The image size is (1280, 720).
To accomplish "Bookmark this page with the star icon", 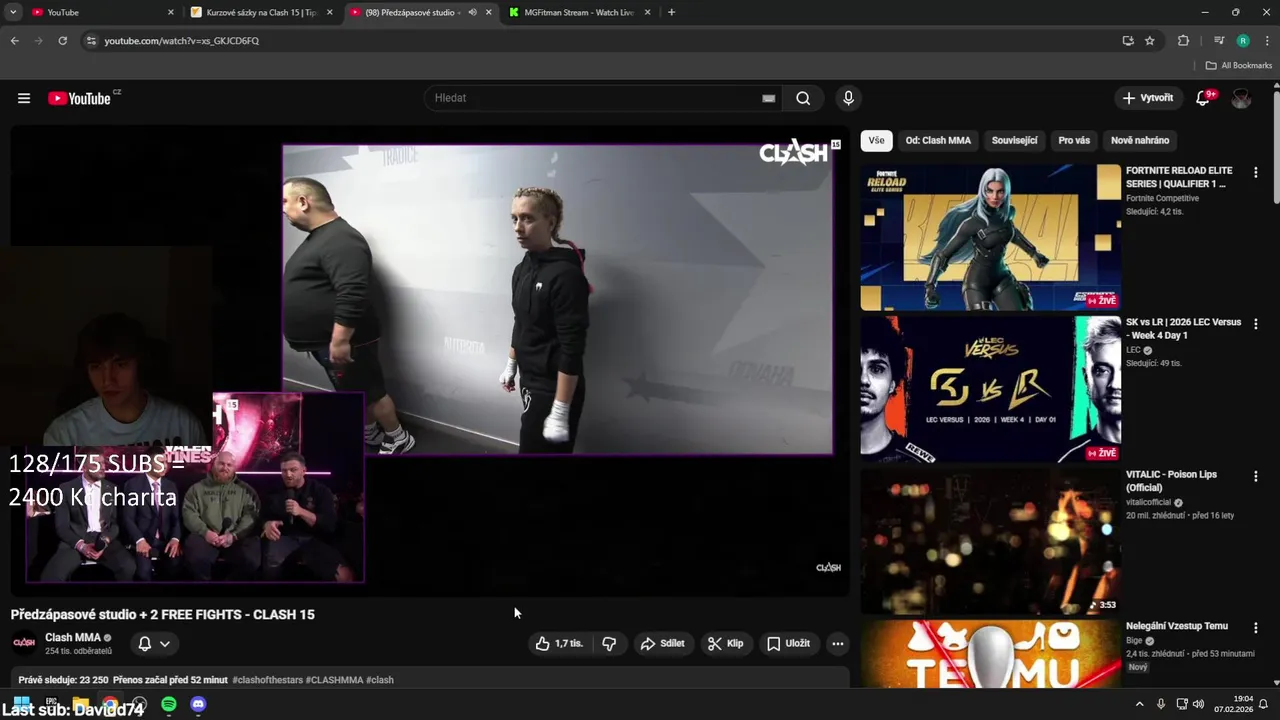I will click(x=1150, y=41).
